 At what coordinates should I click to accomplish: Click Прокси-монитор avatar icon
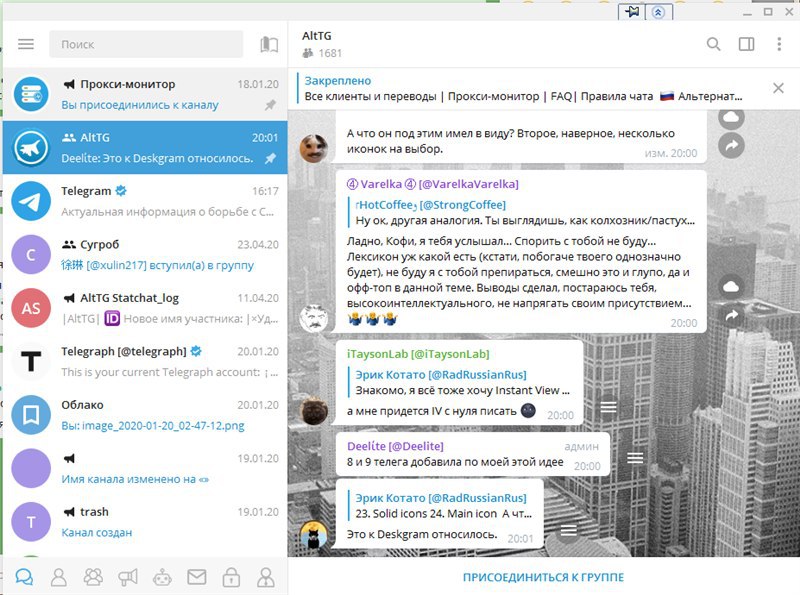[x=31, y=94]
